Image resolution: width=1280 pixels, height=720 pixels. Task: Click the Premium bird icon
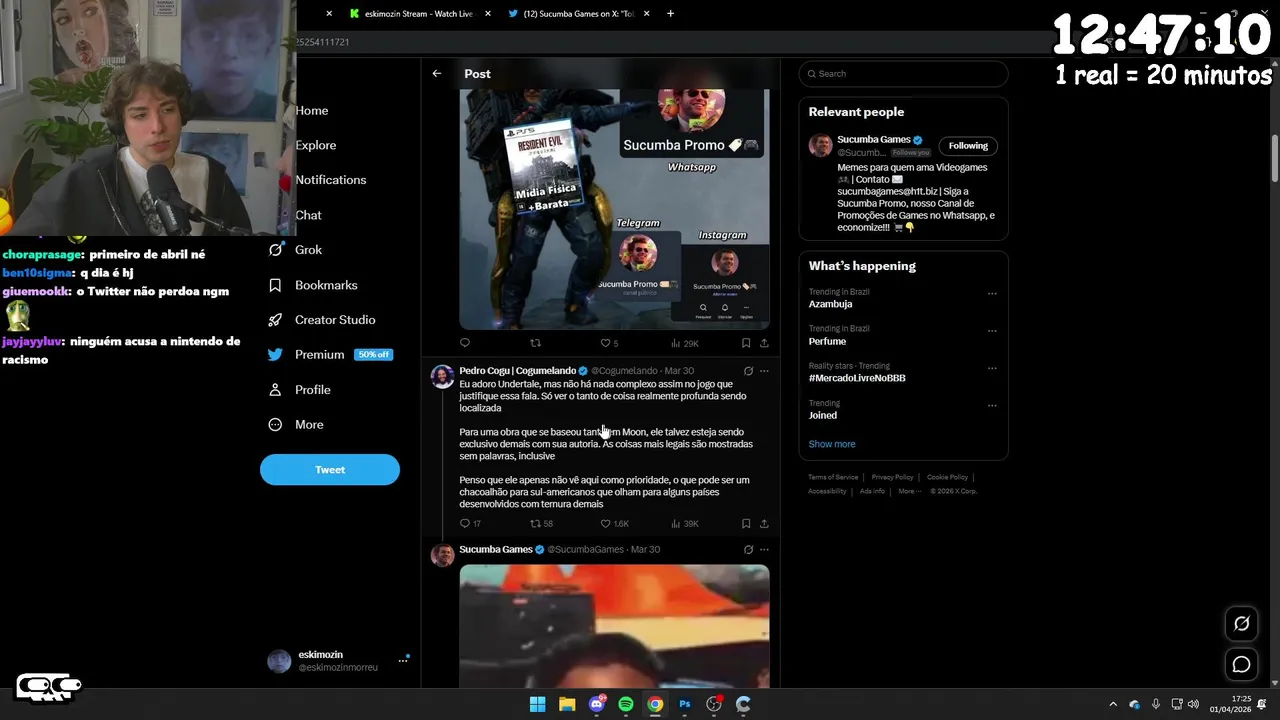[275, 355]
